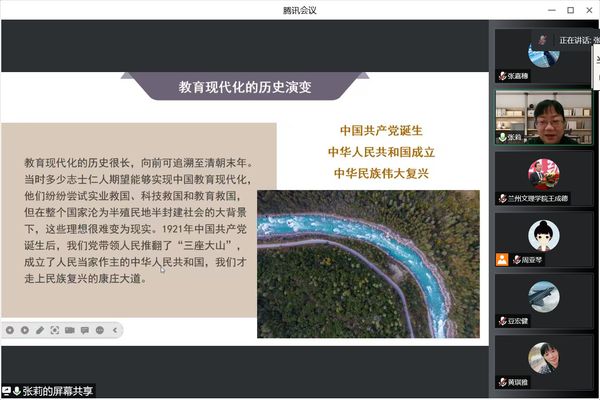Click the 教育现代化的历史演变 slide title banner
The image size is (600, 400).
(x=245, y=87)
